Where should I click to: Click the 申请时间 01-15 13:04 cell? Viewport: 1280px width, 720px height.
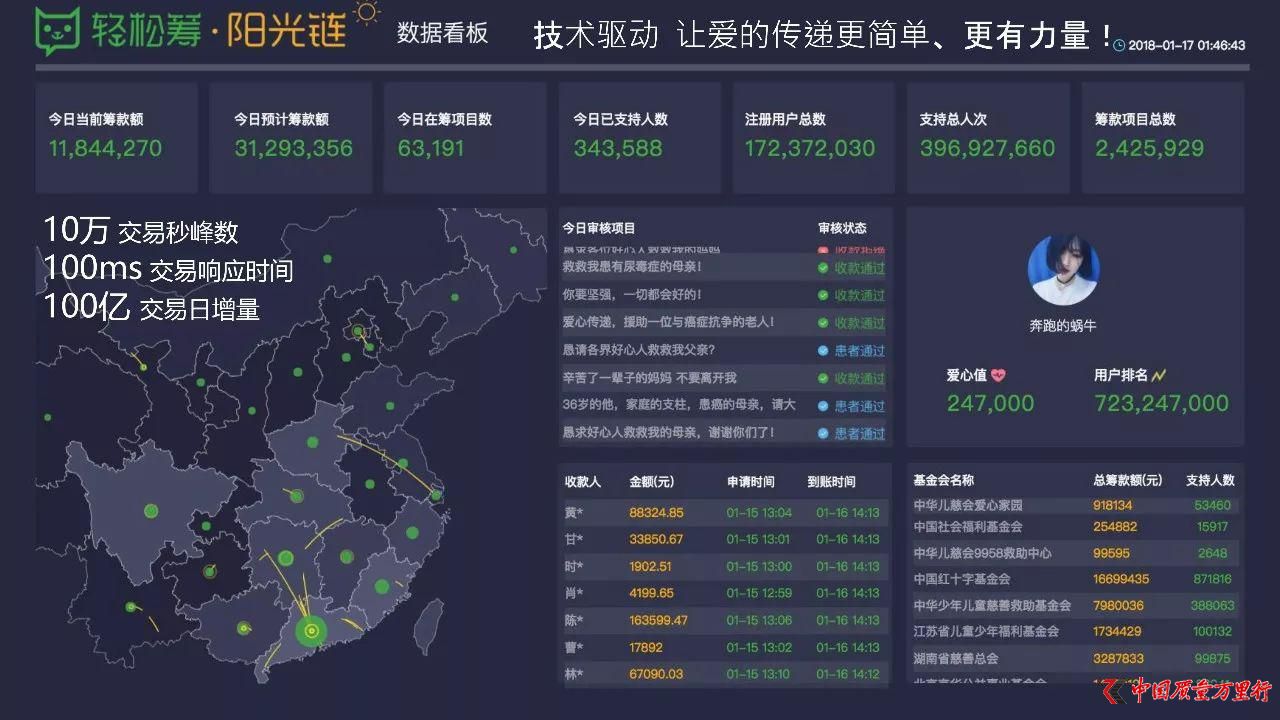pos(760,513)
